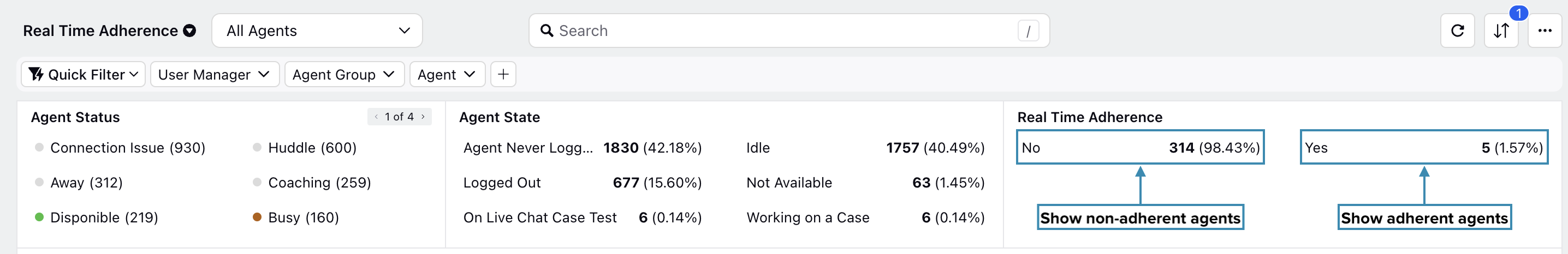Open the Real Time Adherence title dropdown
This screenshot has width=1568, height=254.
(189, 31)
